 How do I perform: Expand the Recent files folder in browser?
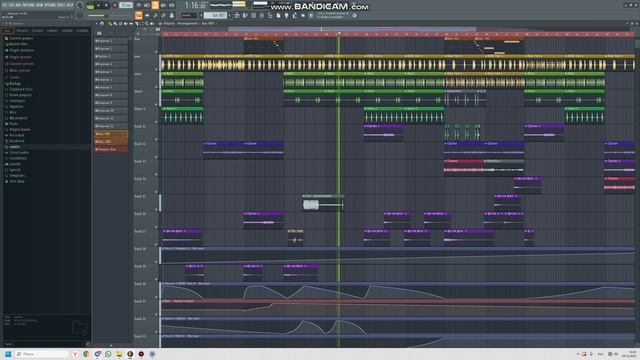coord(18,44)
